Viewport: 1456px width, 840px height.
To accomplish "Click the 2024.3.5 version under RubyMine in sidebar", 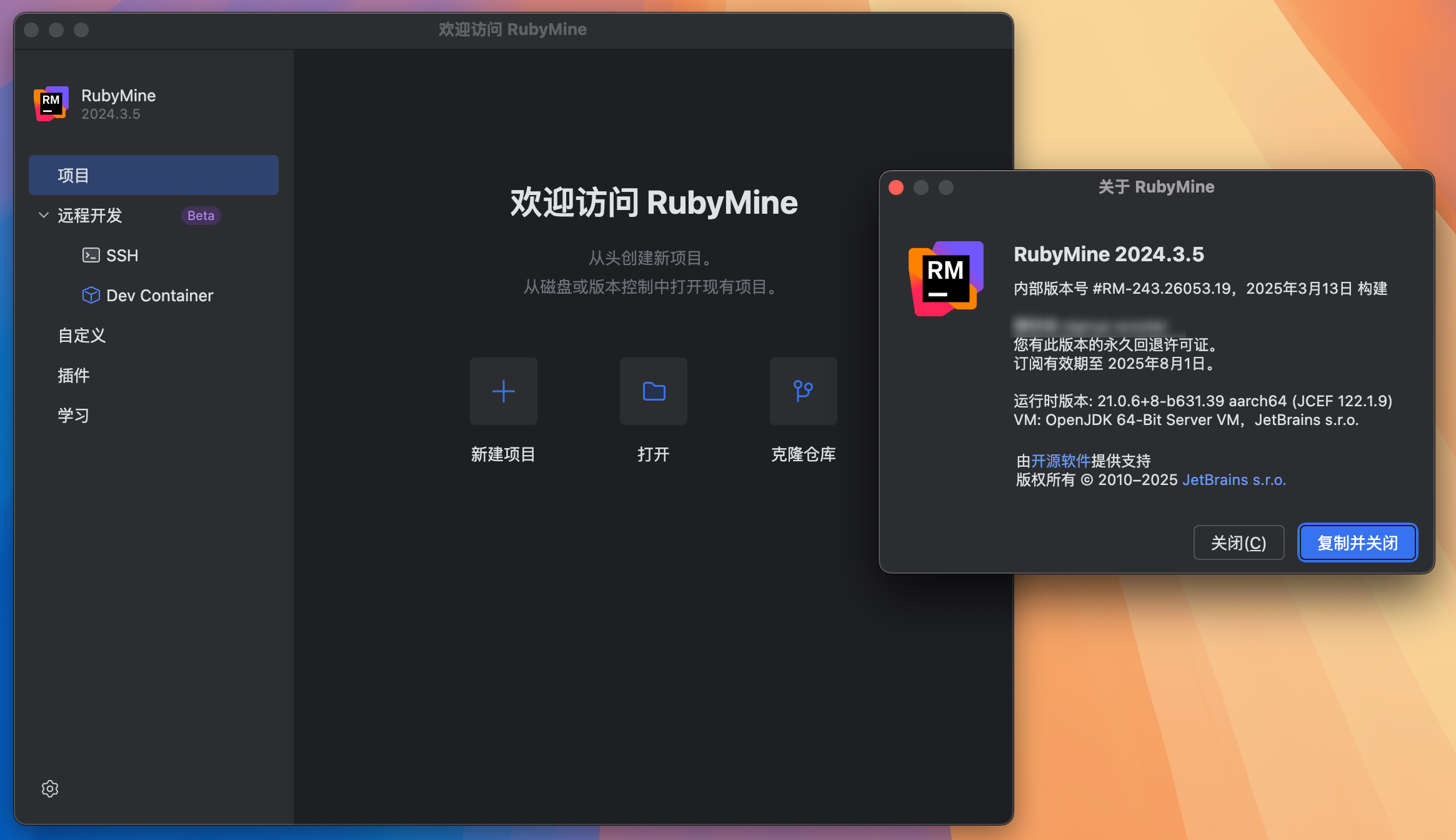I will click(x=111, y=114).
